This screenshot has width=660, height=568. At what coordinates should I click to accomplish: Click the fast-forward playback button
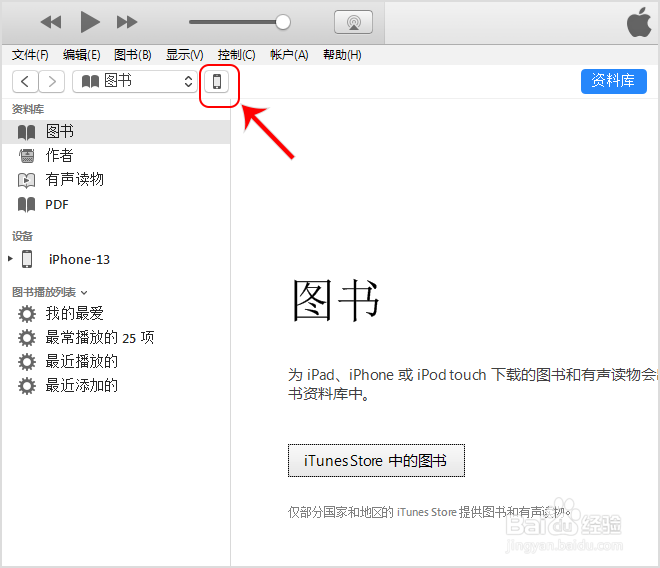tap(127, 22)
